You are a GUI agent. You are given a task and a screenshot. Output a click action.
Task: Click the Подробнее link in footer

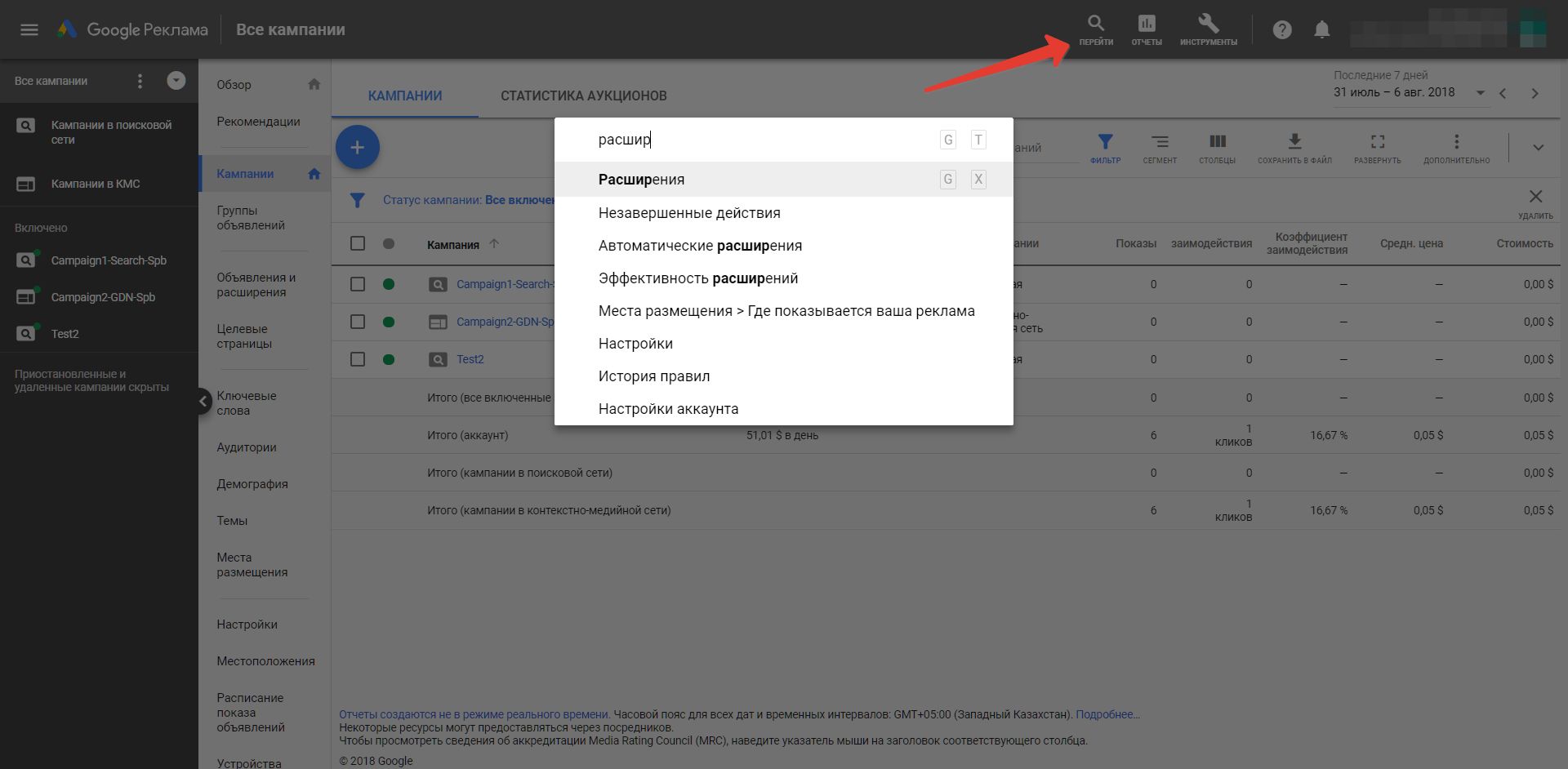1107,714
